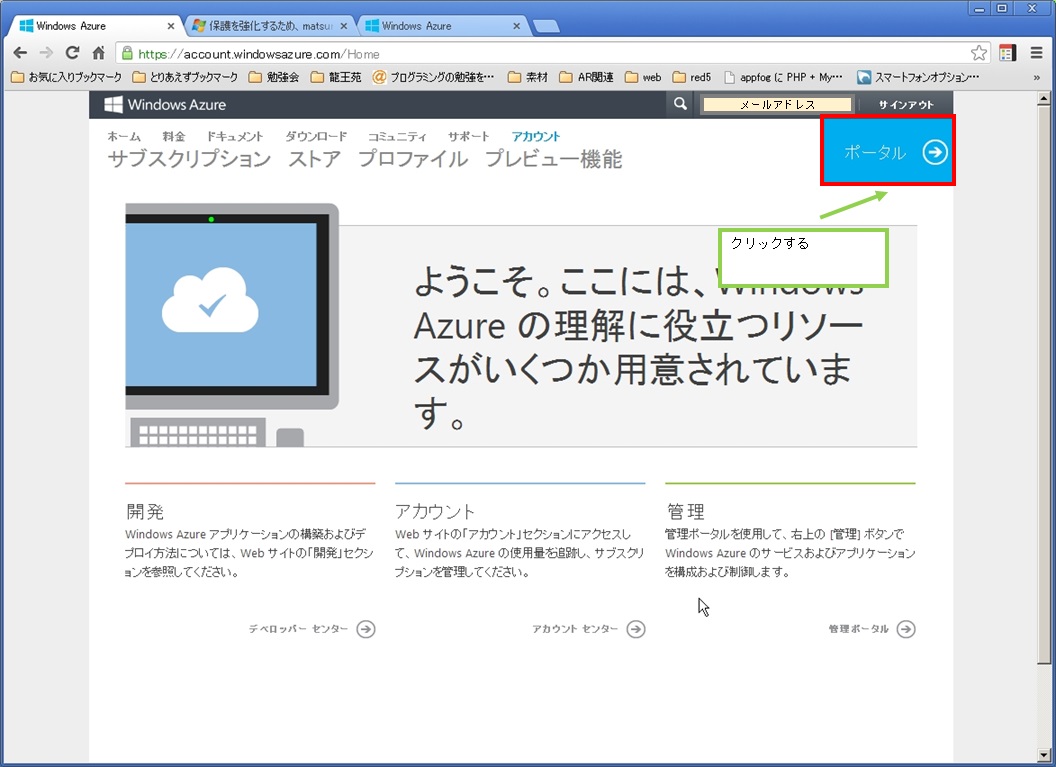Screen dimensions: 1056x767
Task: Open the コミュニティ navigation item
Action: click(397, 136)
